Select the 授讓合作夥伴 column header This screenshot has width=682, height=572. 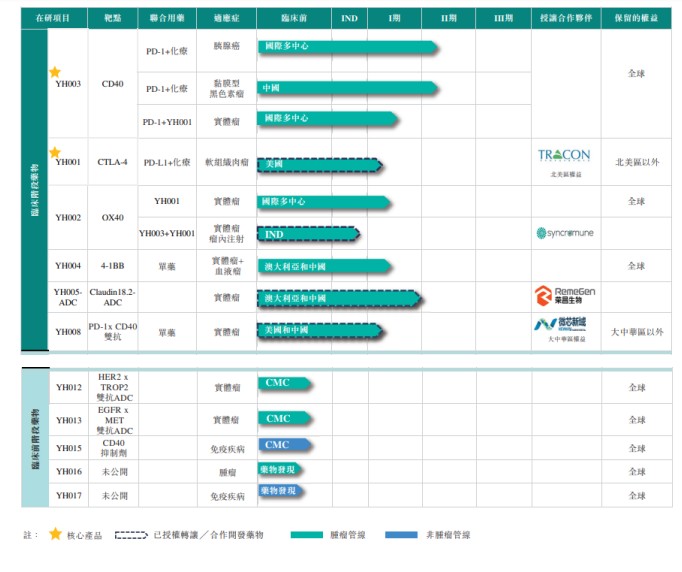pyautogui.click(x=564, y=18)
